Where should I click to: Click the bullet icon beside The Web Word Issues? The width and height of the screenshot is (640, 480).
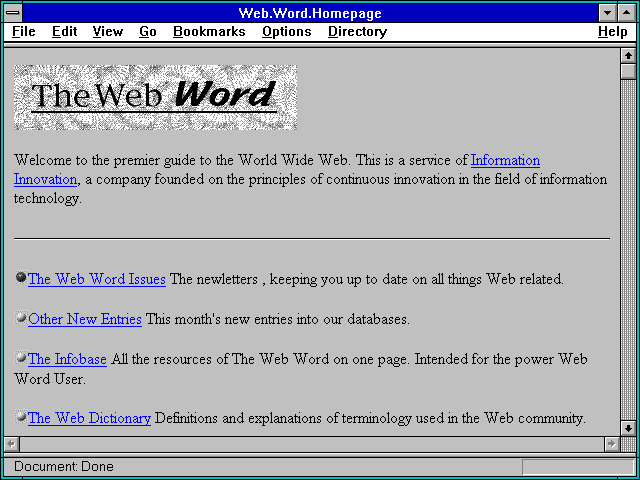pyautogui.click(x=21, y=278)
